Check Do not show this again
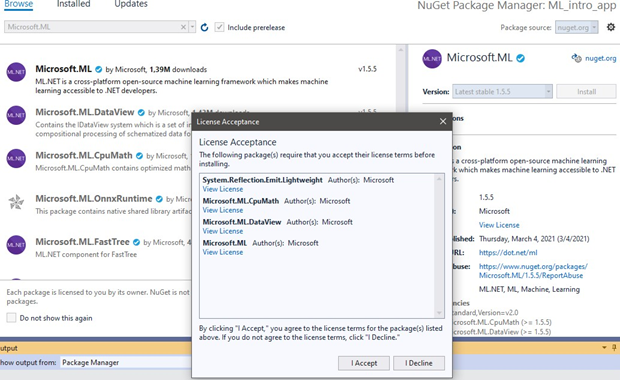This screenshot has width=620, height=380. point(11,318)
